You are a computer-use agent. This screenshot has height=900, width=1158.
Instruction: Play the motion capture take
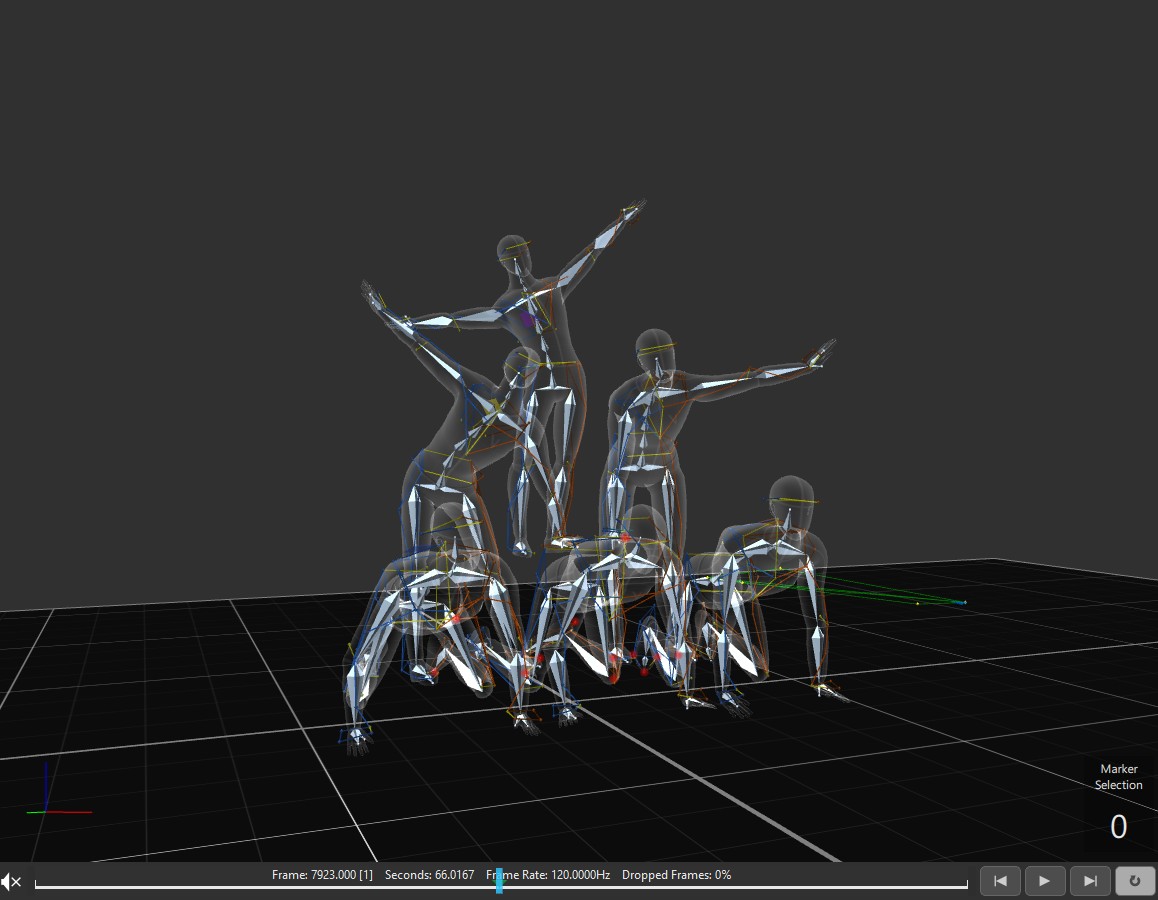[x=1045, y=881]
